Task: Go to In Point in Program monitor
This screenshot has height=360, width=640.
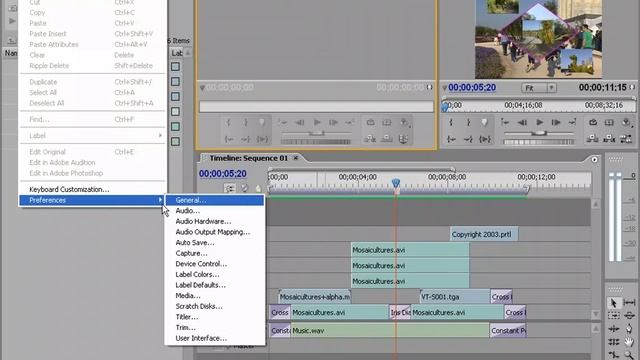Action: click(451, 139)
